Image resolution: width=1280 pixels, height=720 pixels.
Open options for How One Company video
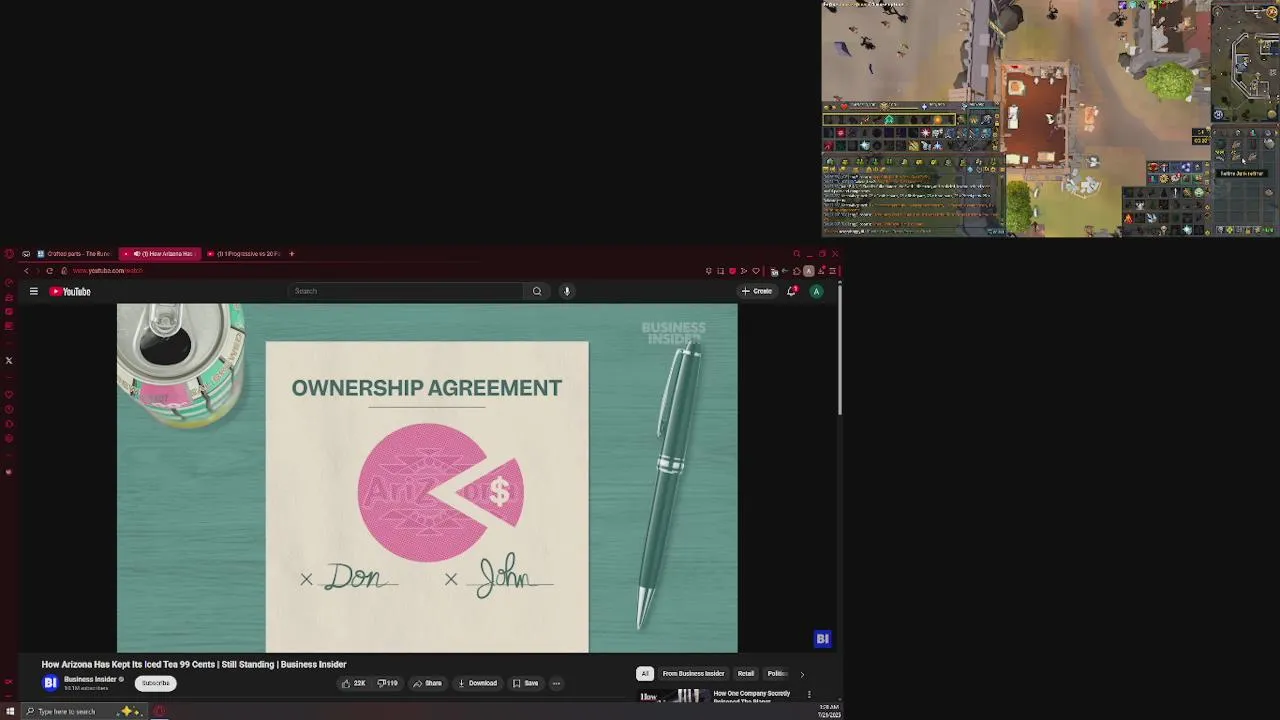click(x=809, y=694)
